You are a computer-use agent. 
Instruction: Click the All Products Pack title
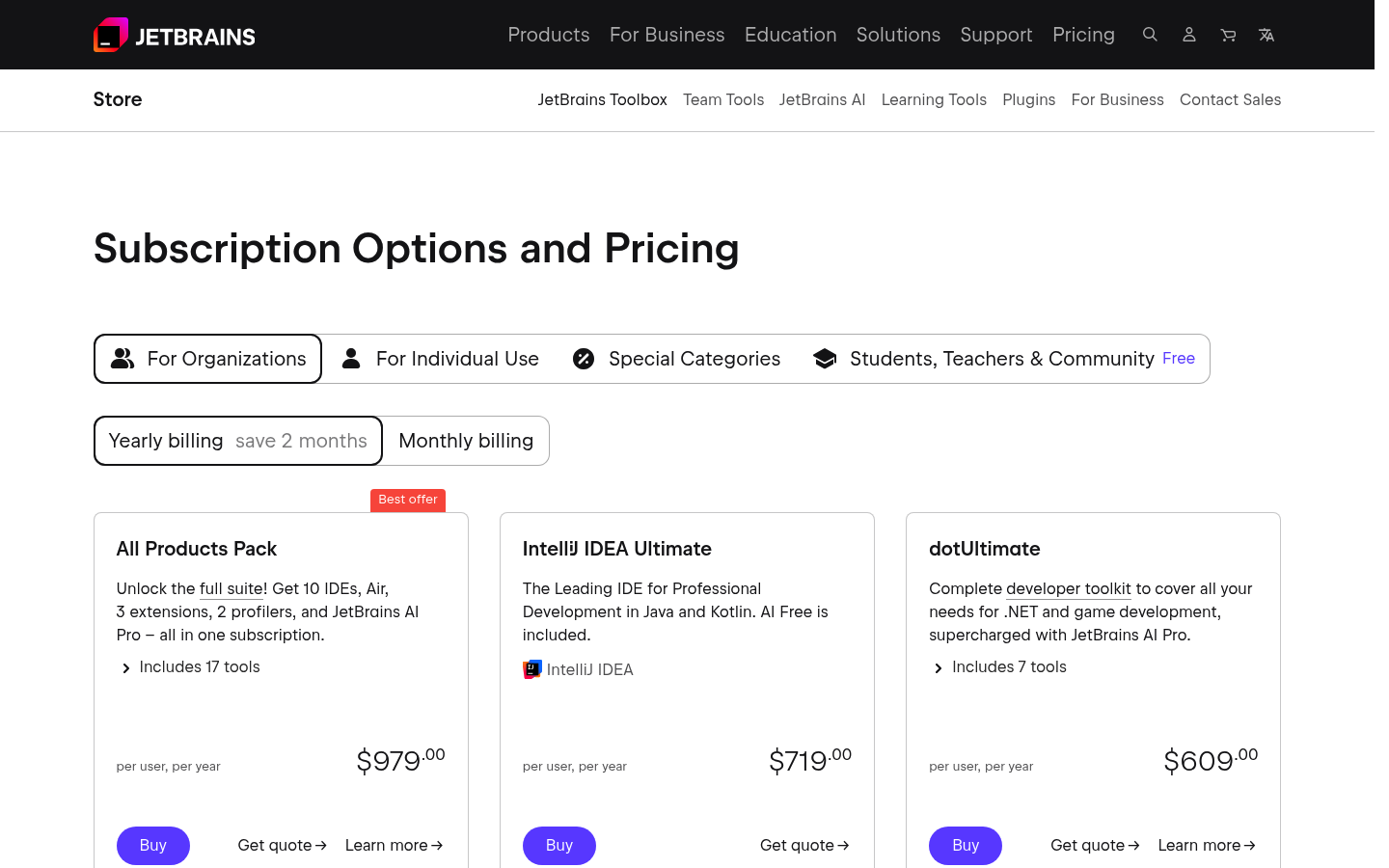[197, 549]
